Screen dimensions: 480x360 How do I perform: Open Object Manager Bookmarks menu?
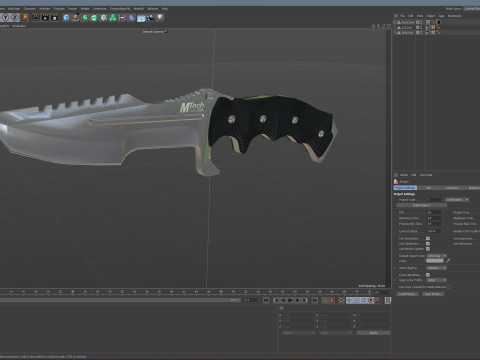pos(455,16)
